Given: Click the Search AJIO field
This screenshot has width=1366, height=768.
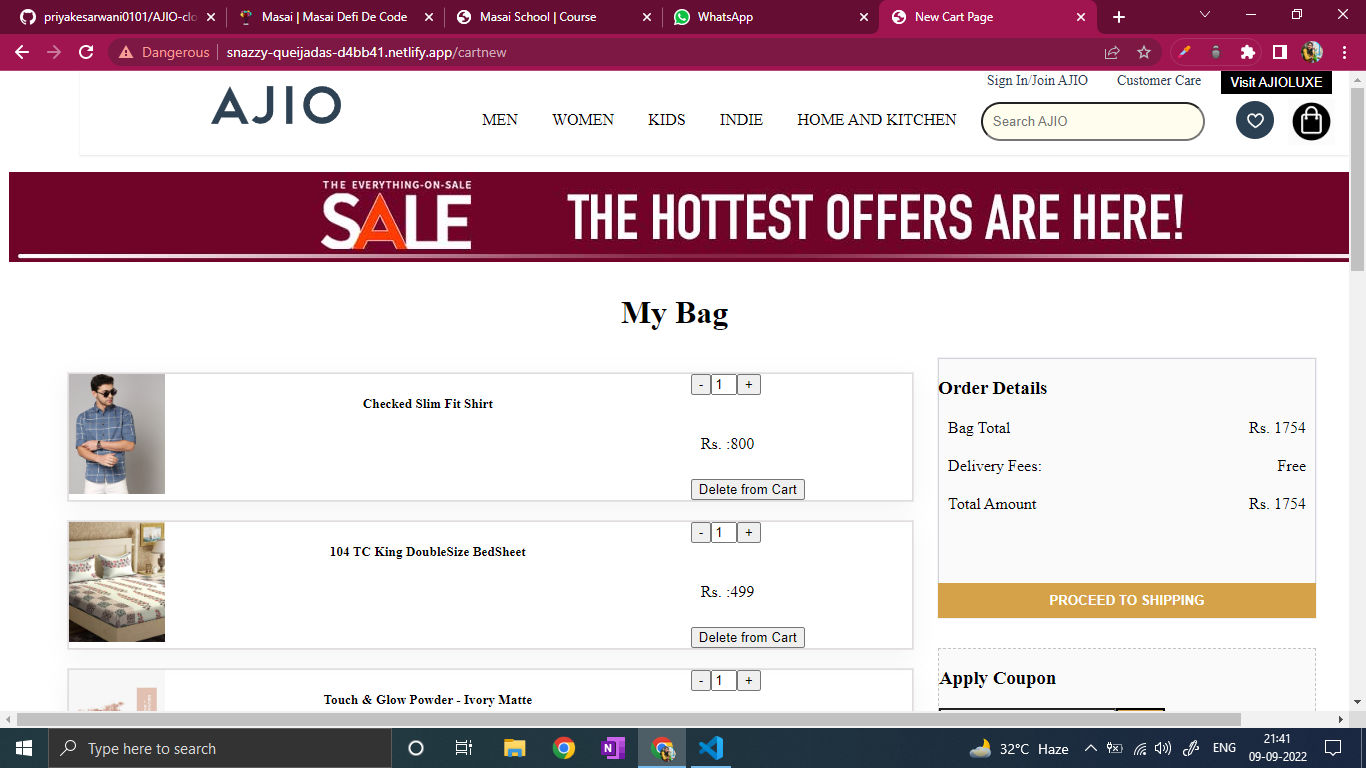Looking at the screenshot, I should click(x=1092, y=121).
